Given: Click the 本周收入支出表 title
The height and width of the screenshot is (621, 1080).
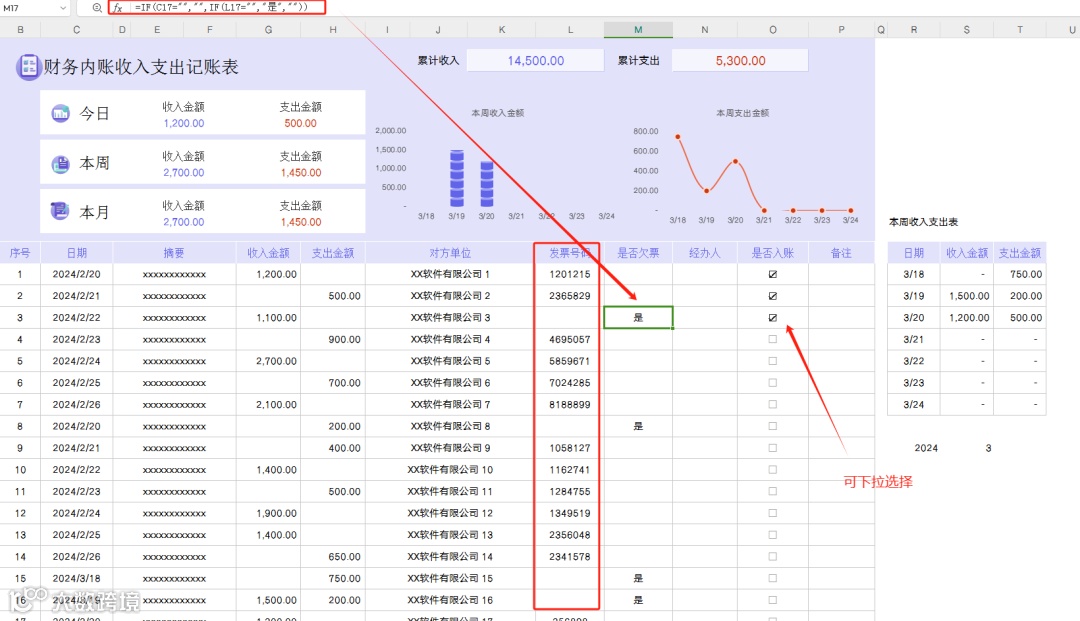Looking at the screenshot, I should (x=923, y=222).
